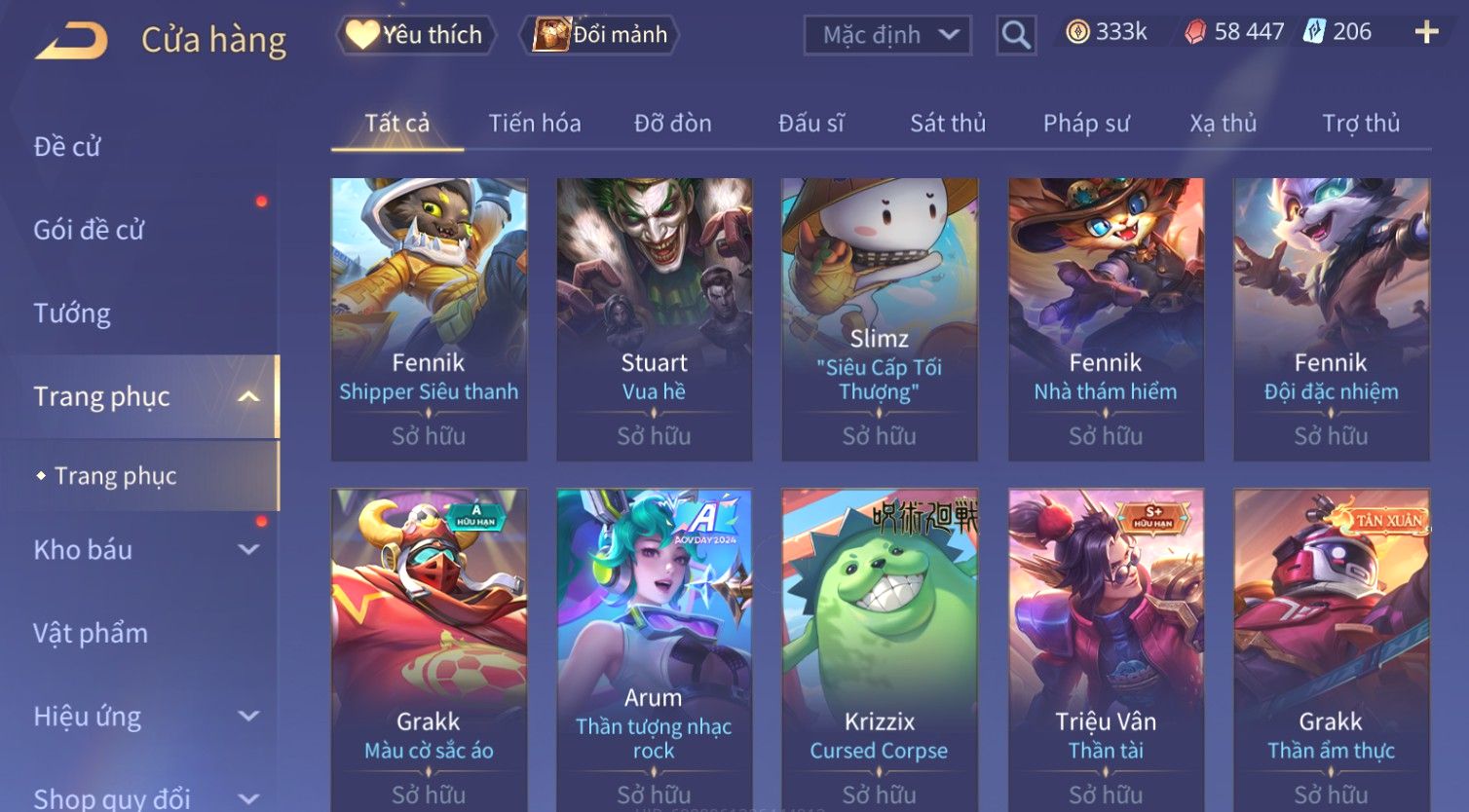The width and height of the screenshot is (1469, 812).
Task: Click the red gem currency icon
Action: [x=1195, y=32]
